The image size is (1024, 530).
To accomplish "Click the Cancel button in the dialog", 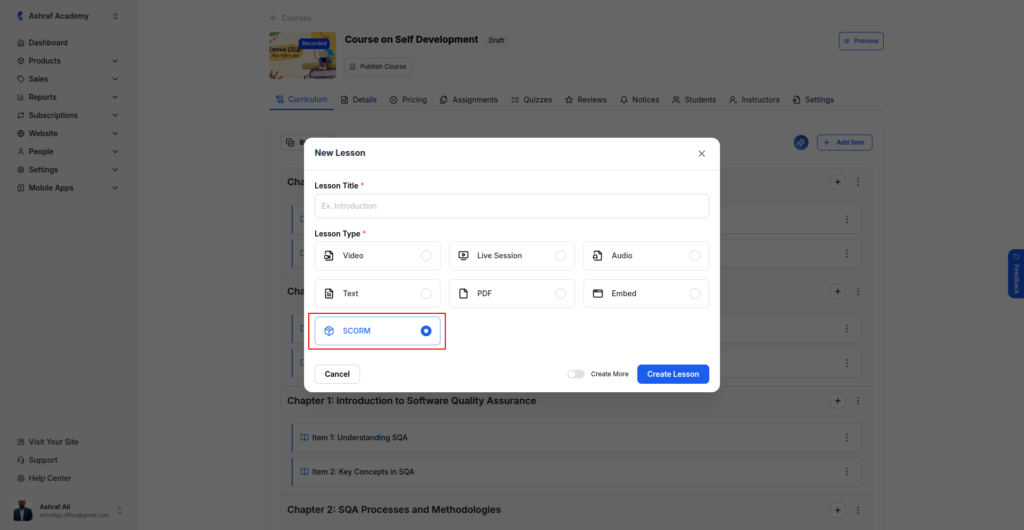I will tap(337, 374).
